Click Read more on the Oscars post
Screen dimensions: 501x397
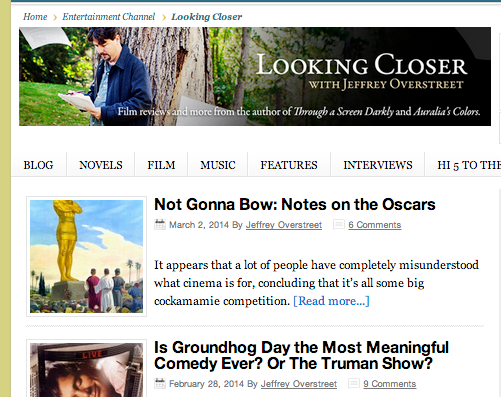pyautogui.click(x=331, y=301)
